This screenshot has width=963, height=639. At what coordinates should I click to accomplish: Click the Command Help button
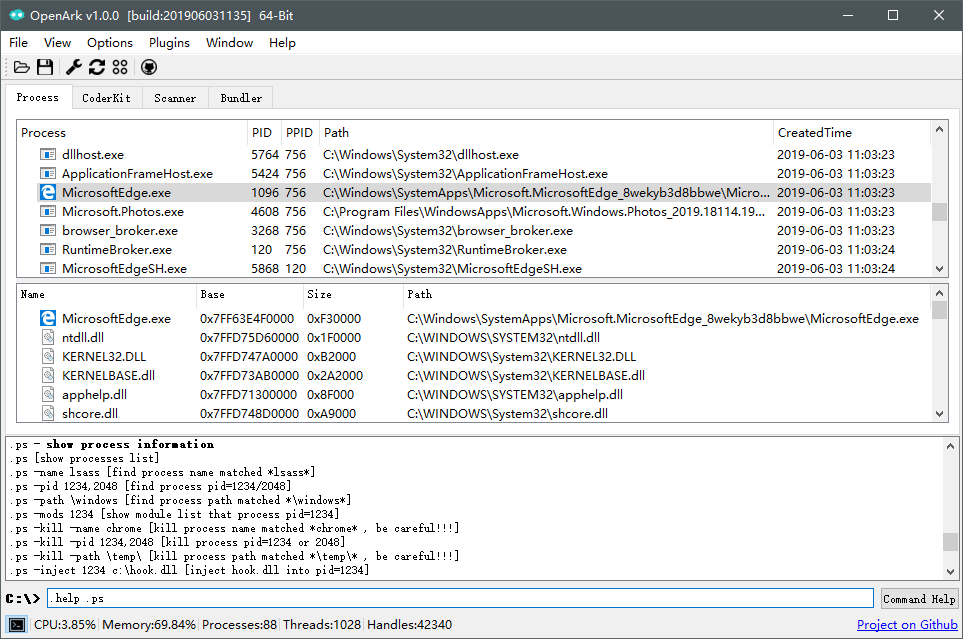click(919, 598)
